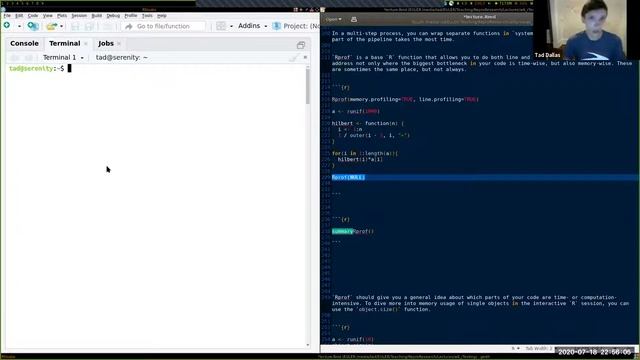Click the Create a Project icon
Viewport: 640px width, 360px height.
click(33, 26)
